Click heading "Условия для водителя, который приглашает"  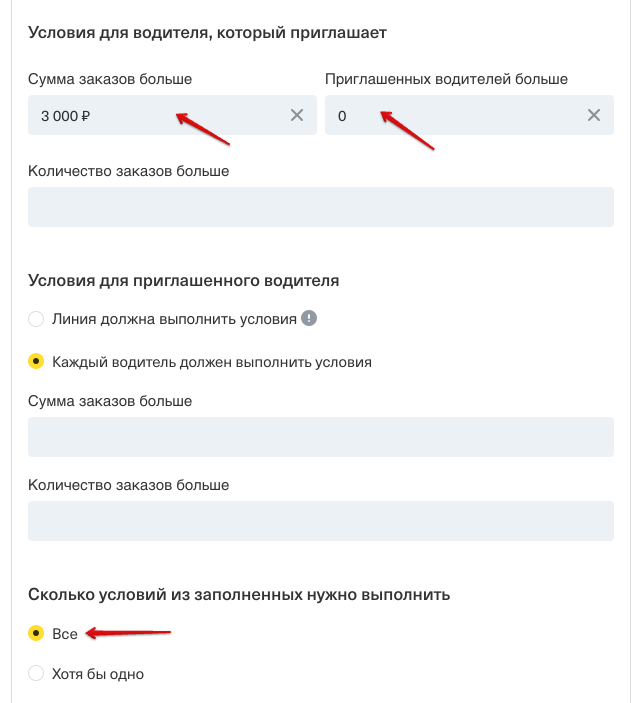coord(207,33)
